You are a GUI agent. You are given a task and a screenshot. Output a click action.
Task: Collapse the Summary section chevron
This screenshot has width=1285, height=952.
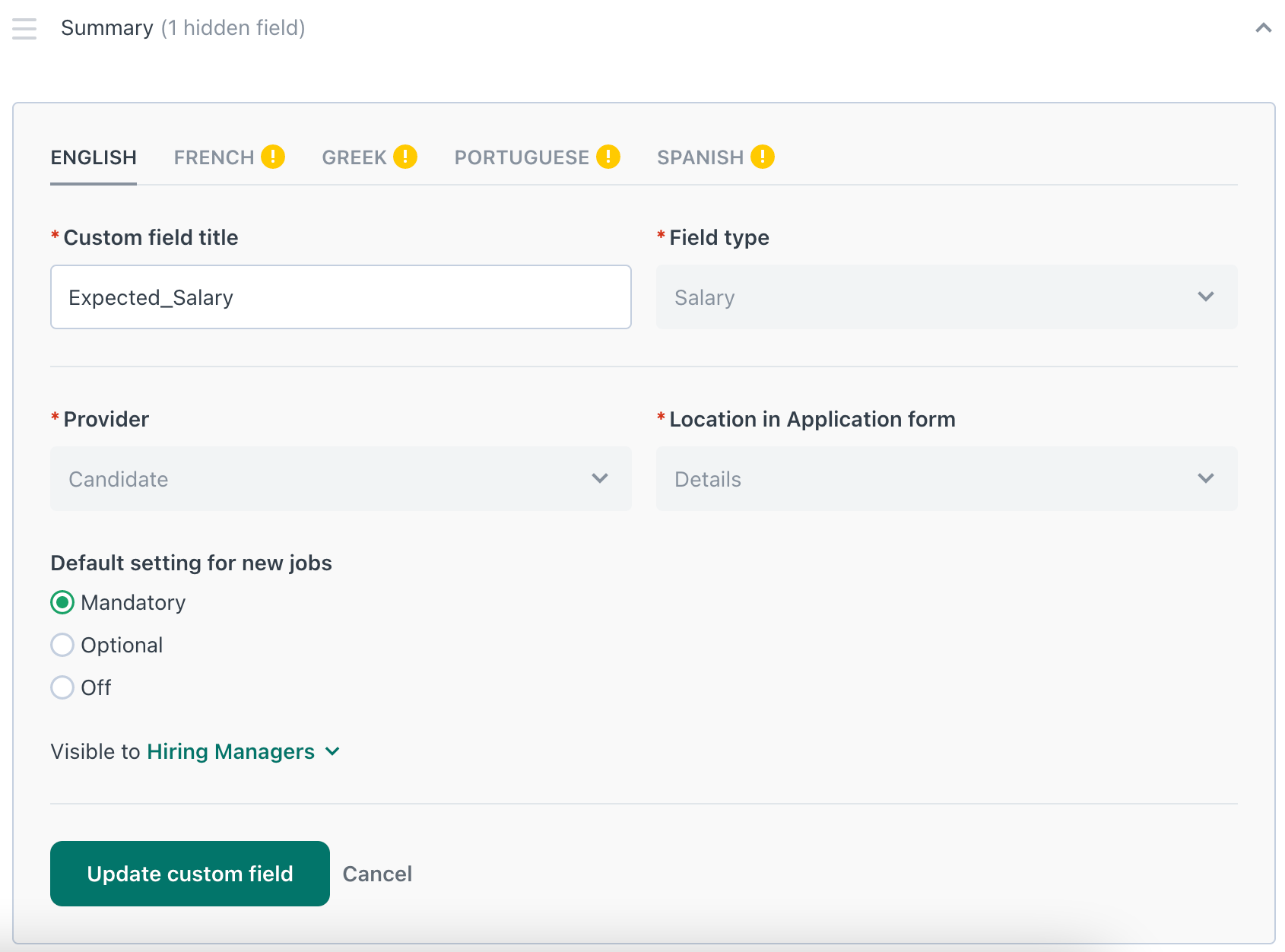(x=1263, y=28)
